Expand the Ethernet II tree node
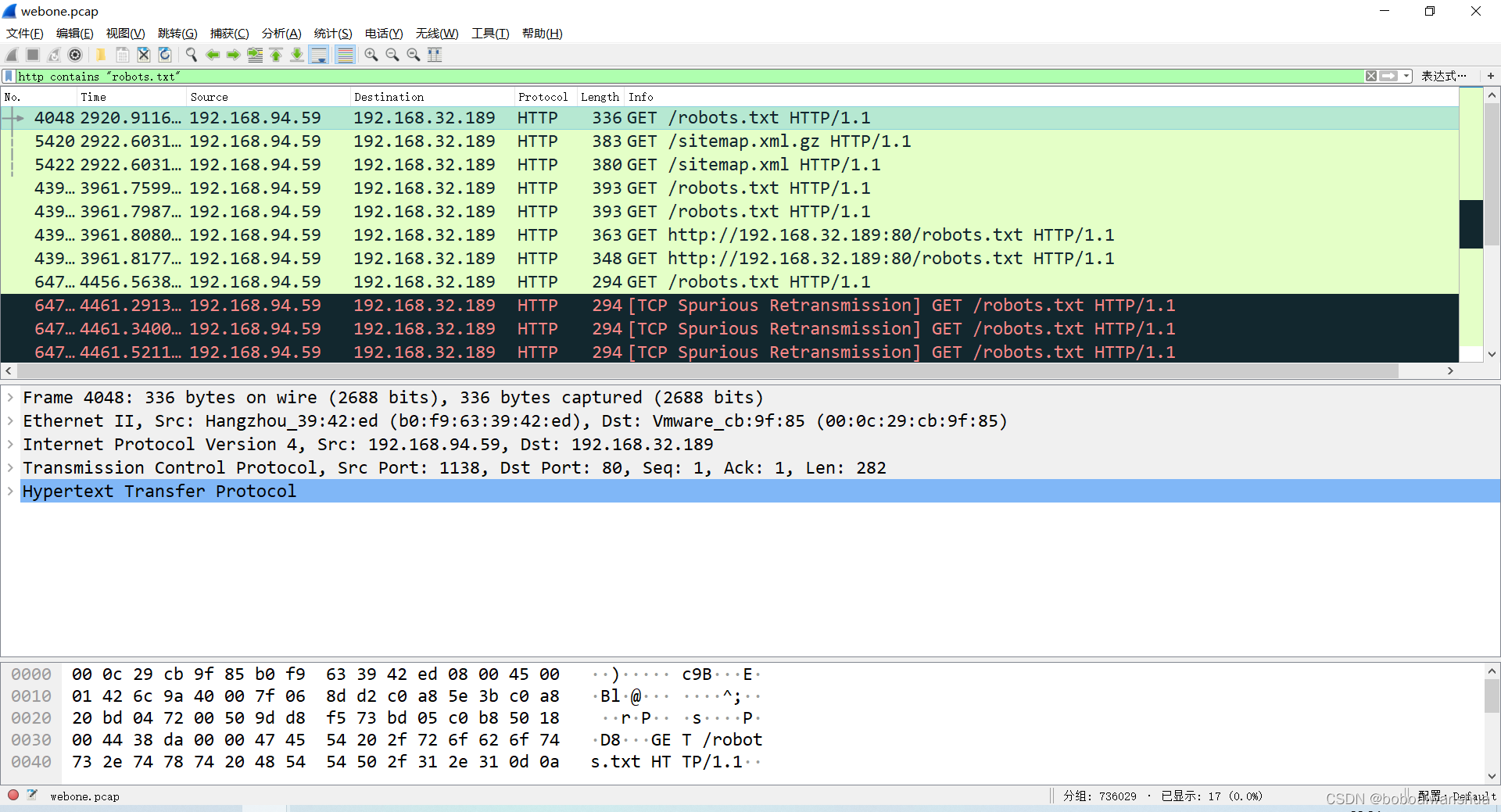This screenshot has height=812, width=1501. pos(10,421)
